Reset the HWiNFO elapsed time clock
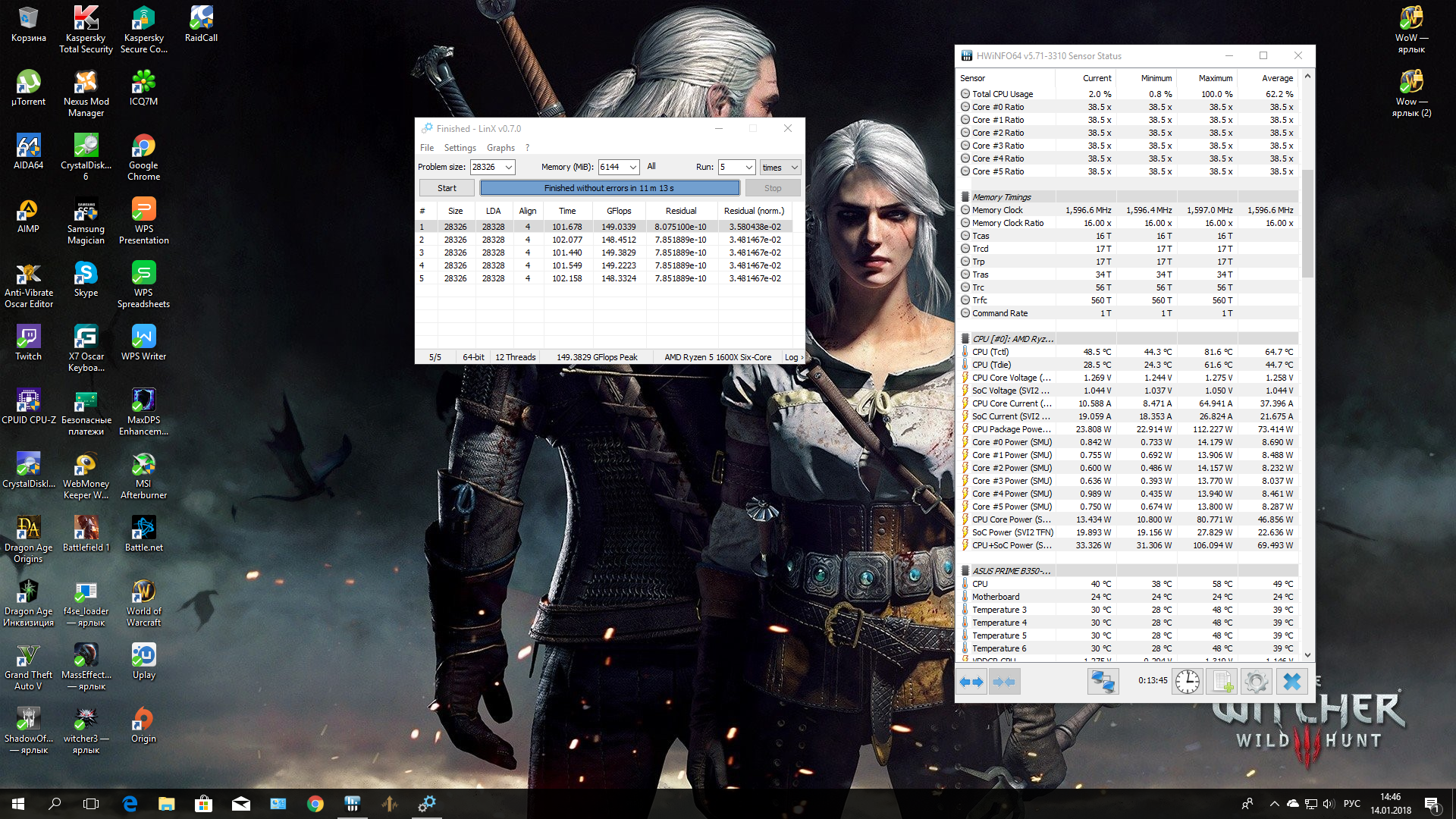The height and width of the screenshot is (819, 1456). pos(1188,682)
